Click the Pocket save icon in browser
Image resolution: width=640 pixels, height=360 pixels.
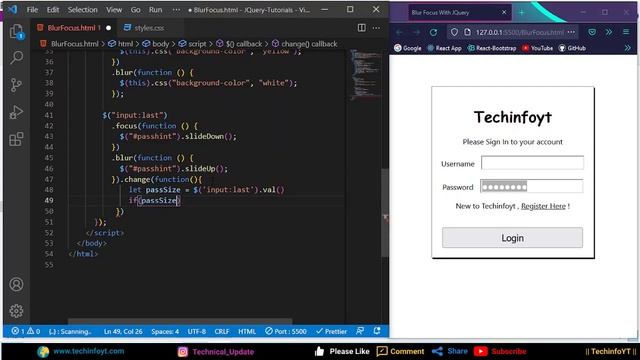pos(592,32)
